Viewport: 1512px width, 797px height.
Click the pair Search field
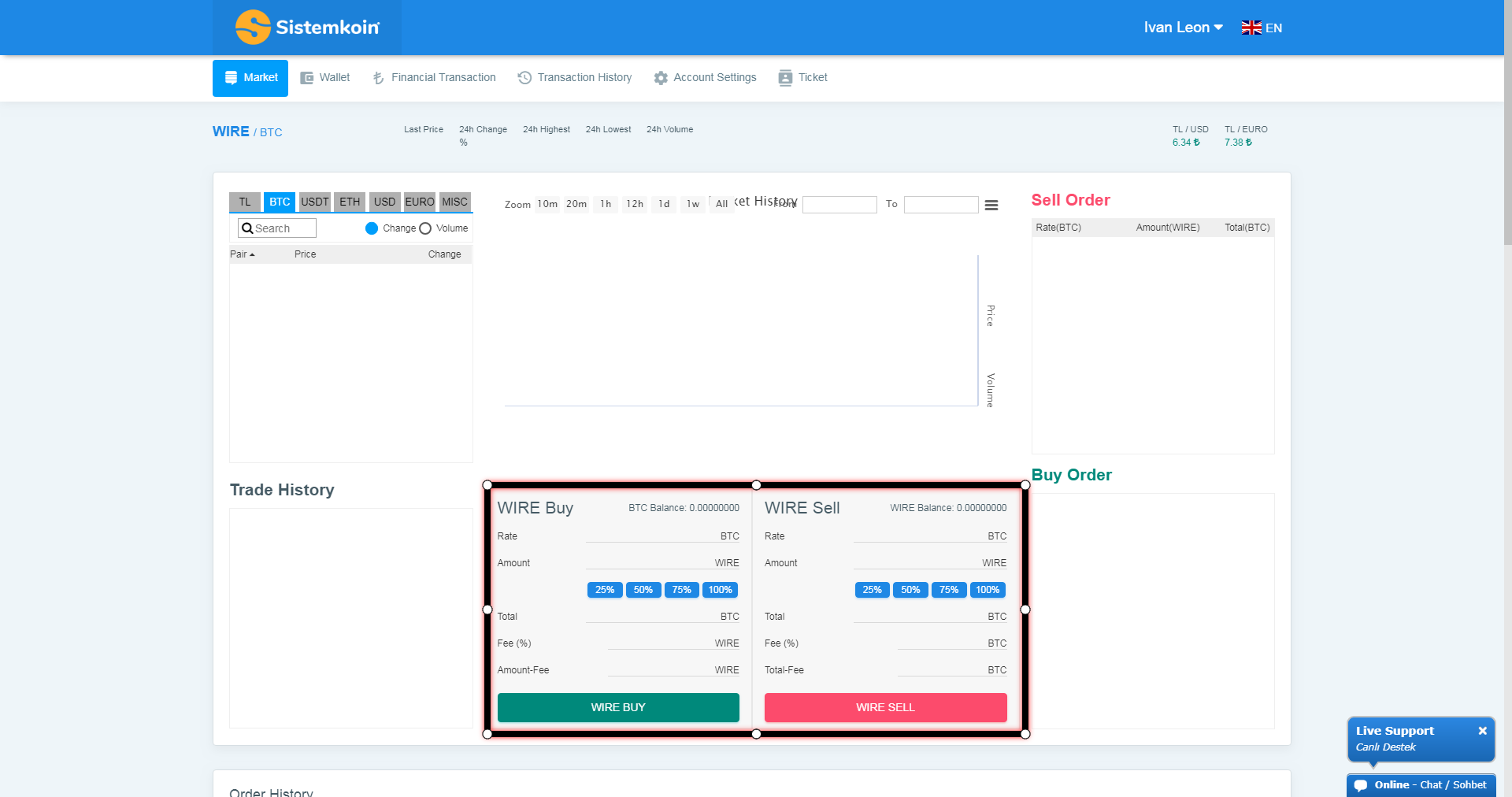[x=277, y=228]
